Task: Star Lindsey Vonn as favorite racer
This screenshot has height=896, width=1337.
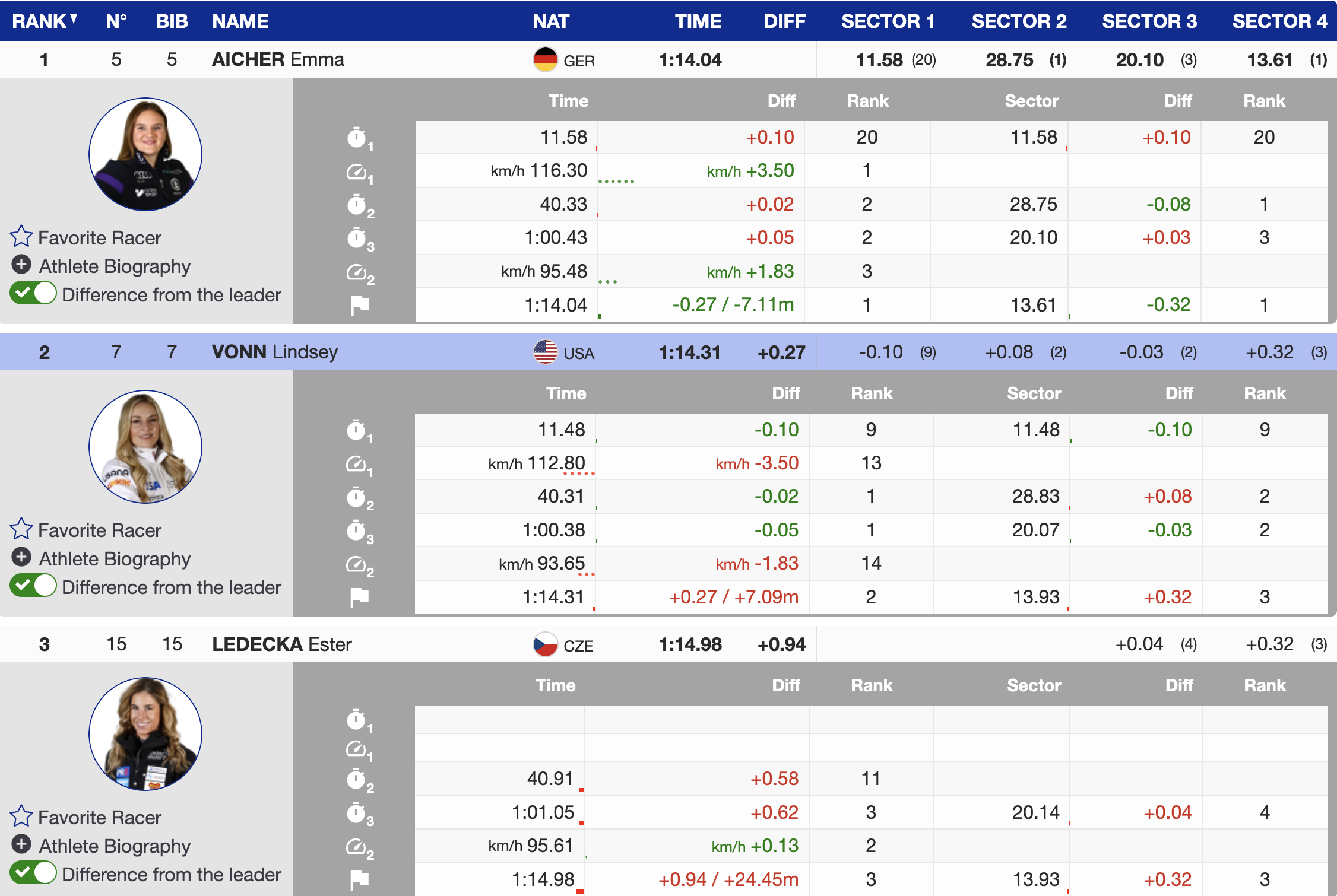Action: click(21, 529)
